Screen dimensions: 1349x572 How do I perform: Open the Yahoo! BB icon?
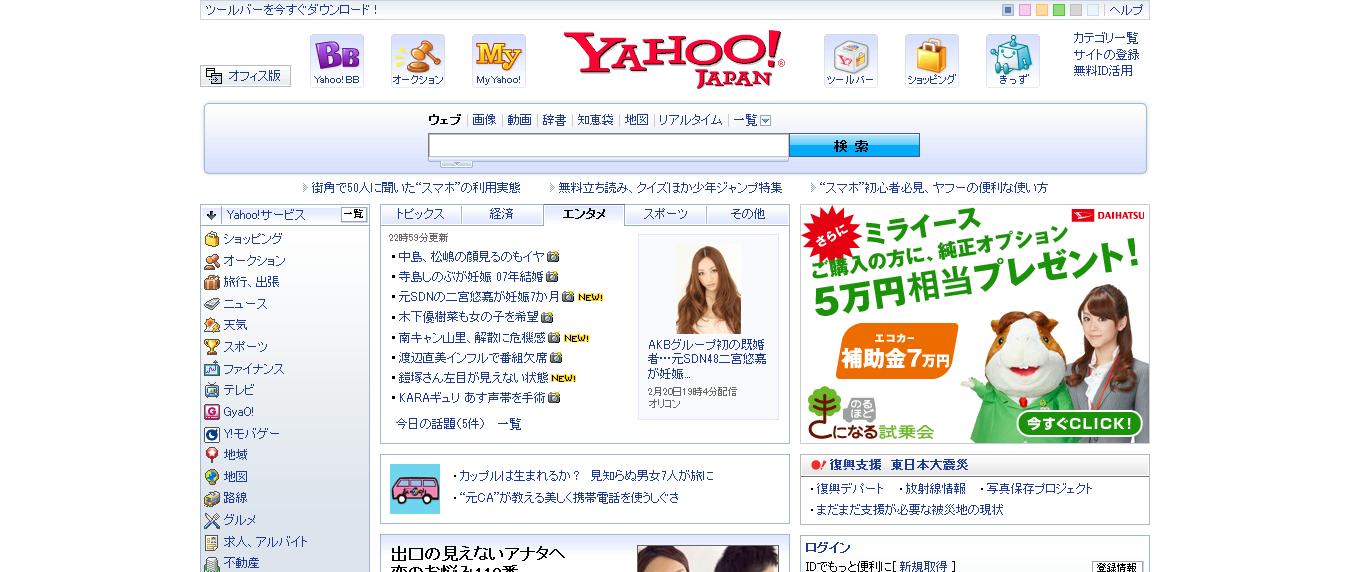pos(337,61)
